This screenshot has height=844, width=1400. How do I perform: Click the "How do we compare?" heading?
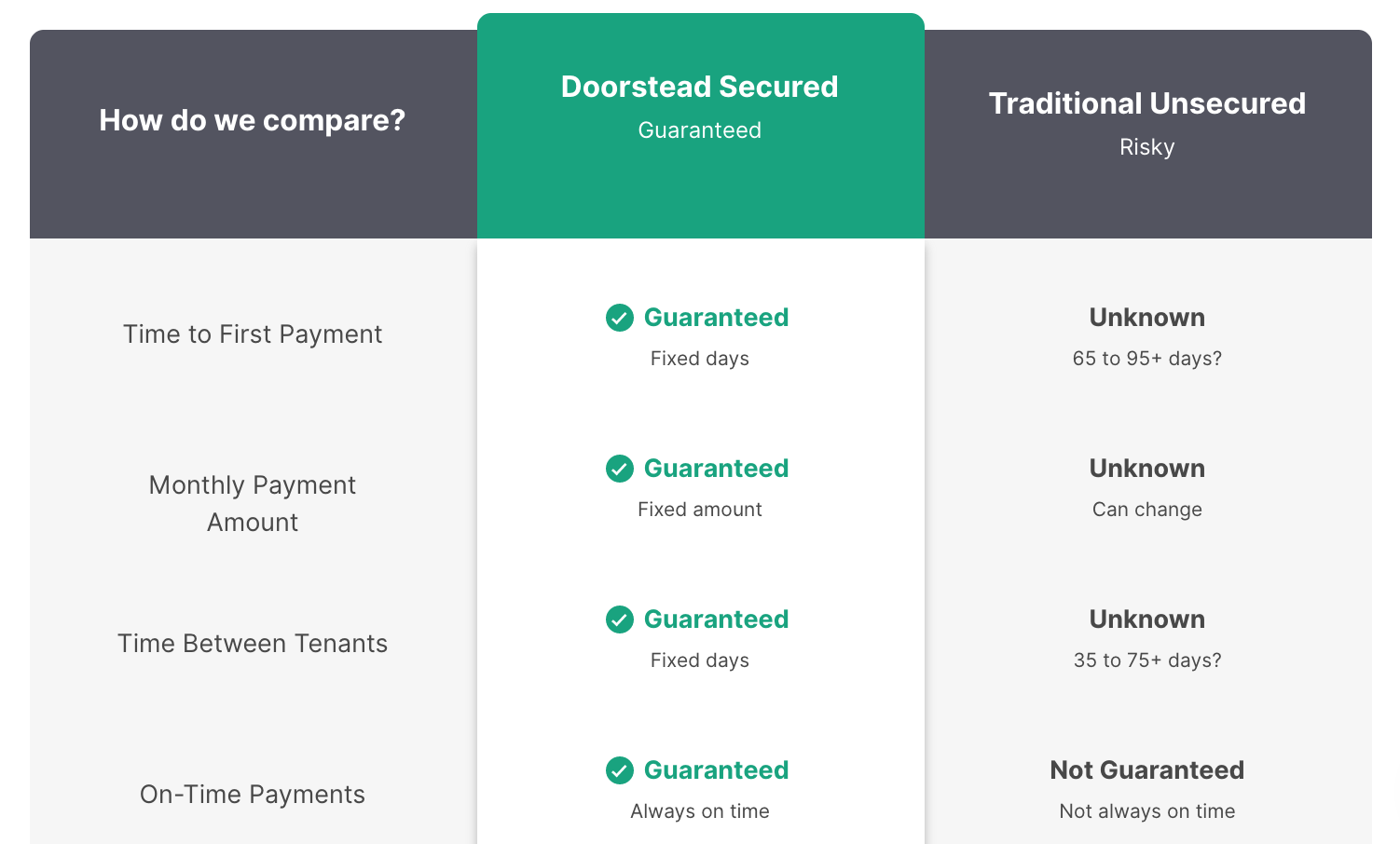point(253,120)
